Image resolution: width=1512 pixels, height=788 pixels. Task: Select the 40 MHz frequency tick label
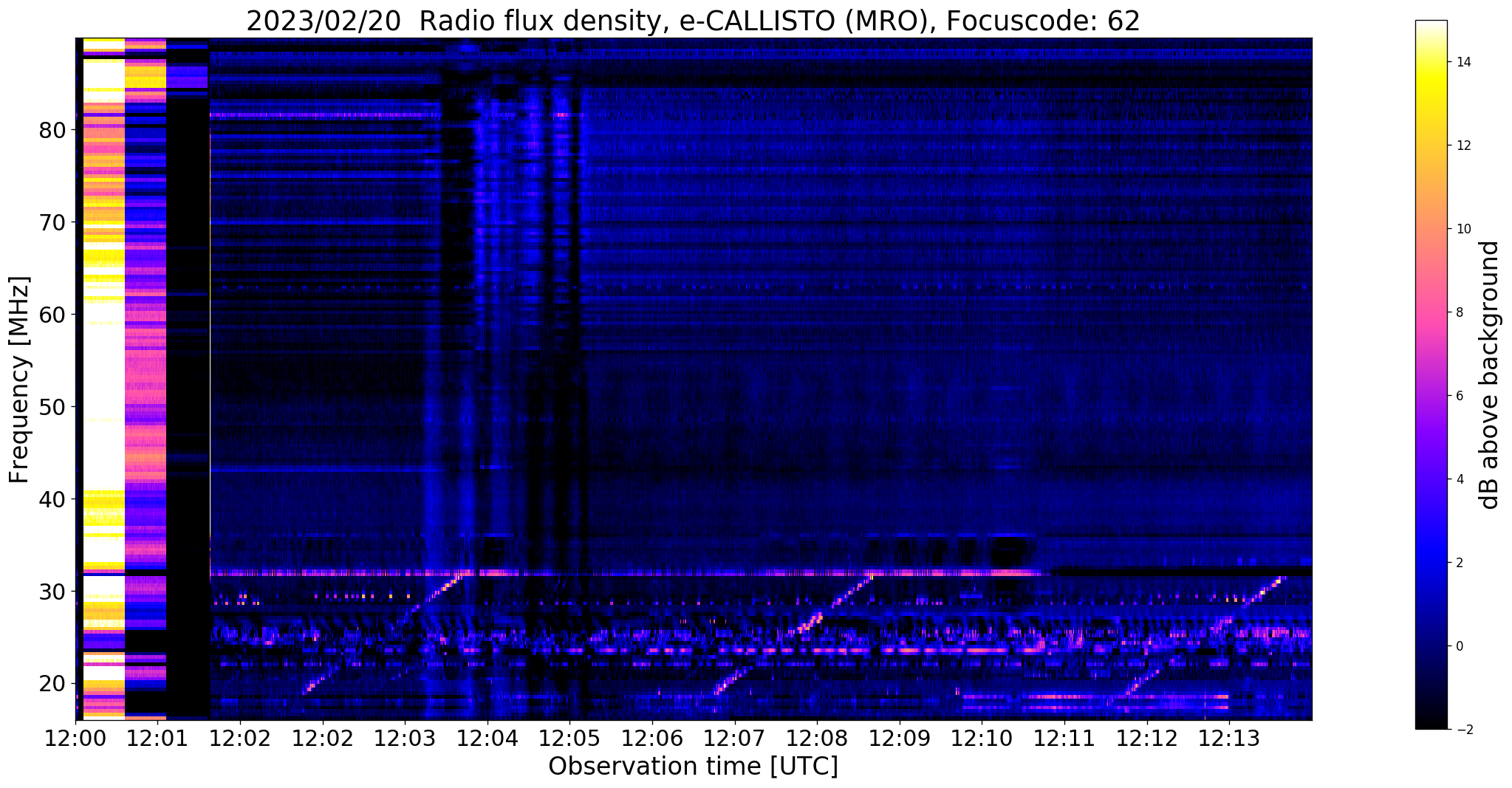click(52, 499)
